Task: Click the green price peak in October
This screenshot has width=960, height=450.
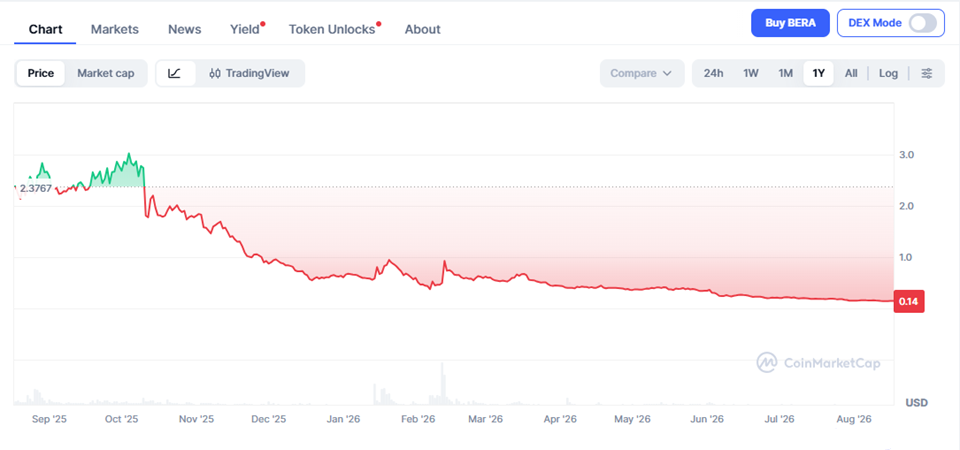Action: tap(129, 155)
